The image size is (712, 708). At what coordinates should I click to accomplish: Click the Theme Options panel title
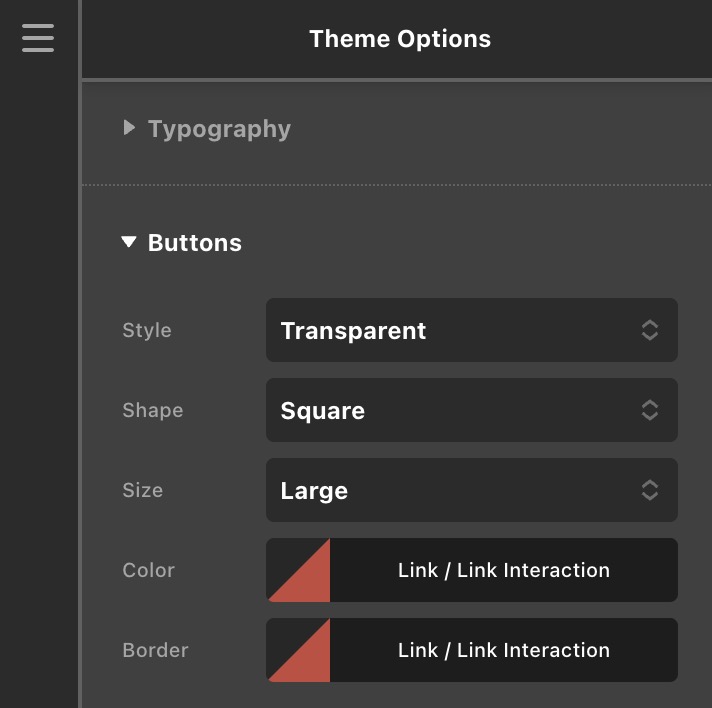click(x=400, y=39)
